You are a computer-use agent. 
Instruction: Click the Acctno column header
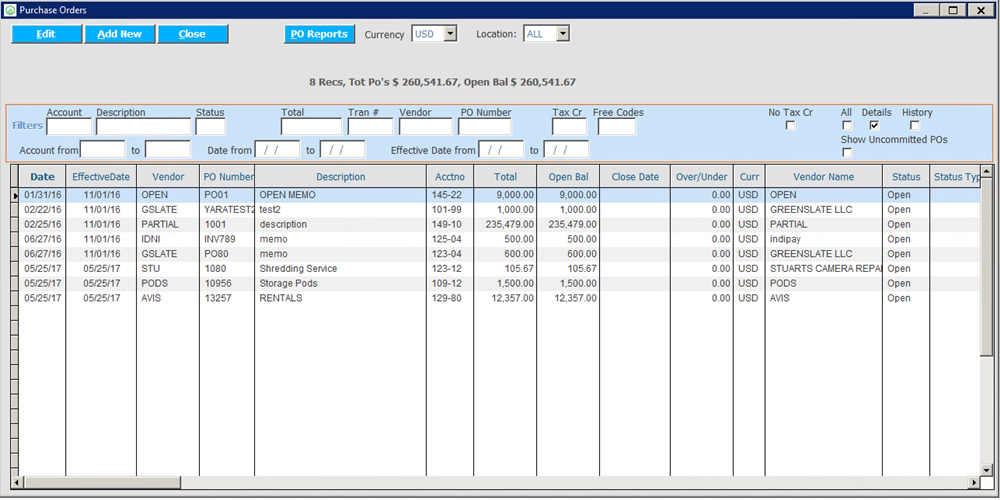[x=450, y=177]
